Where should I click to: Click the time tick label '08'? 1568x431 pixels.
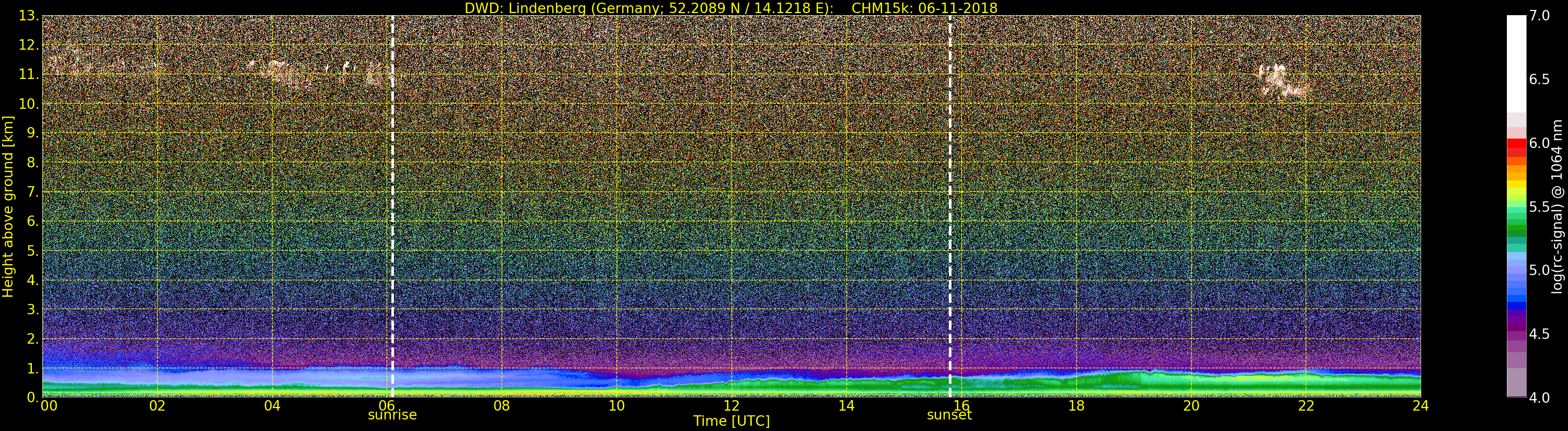pos(502,405)
